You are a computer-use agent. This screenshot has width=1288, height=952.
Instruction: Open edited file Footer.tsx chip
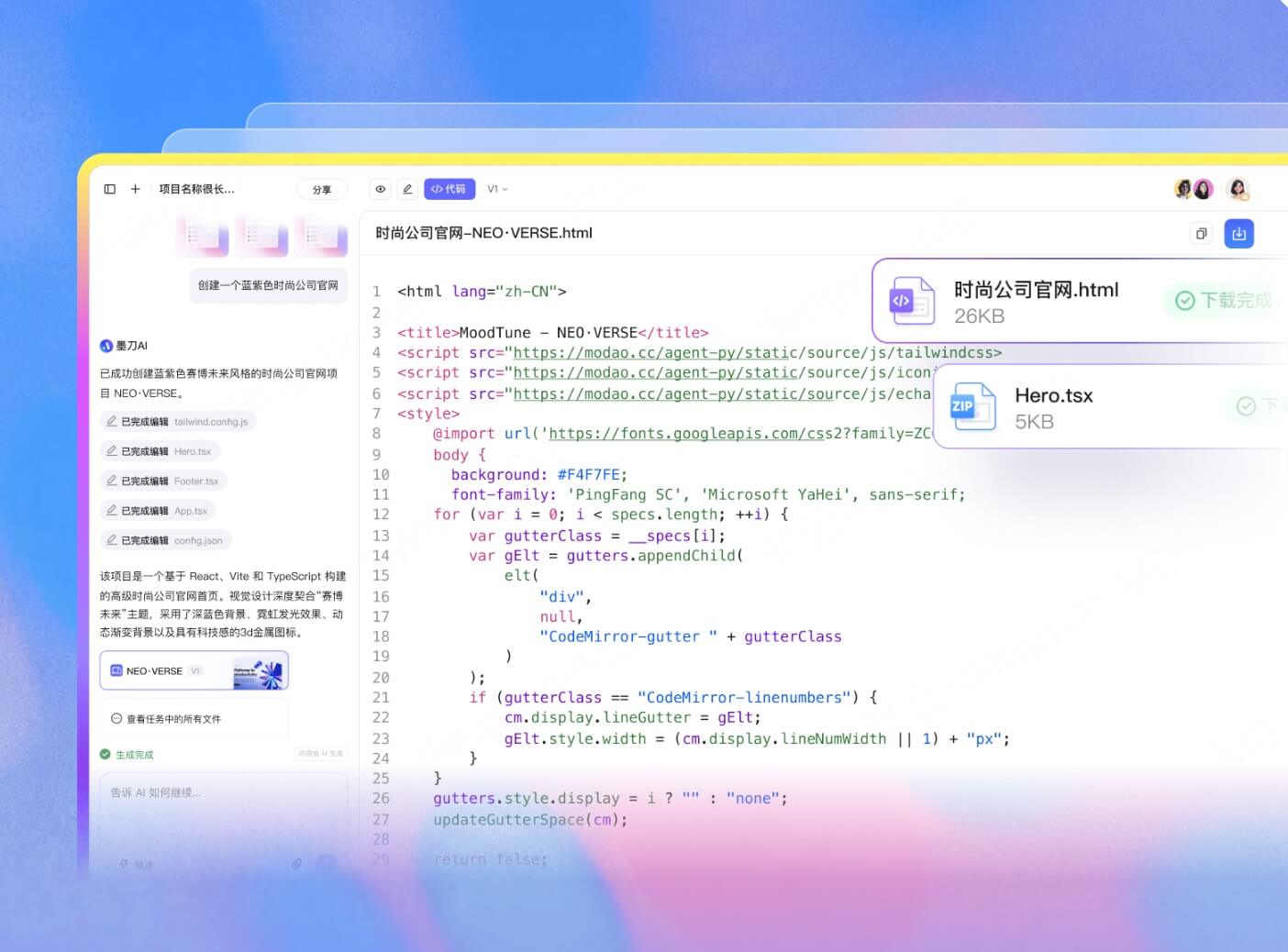click(163, 481)
